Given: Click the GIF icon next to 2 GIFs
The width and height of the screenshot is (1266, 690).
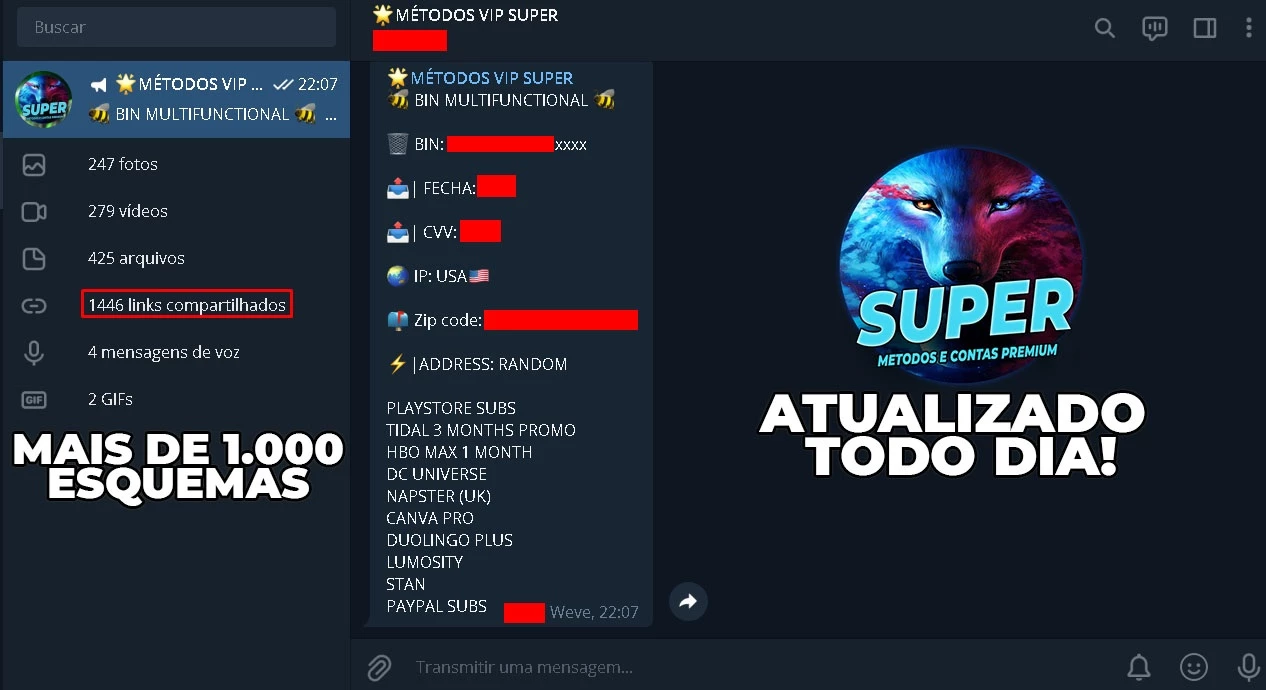Looking at the screenshot, I should (x=34, y=399).
